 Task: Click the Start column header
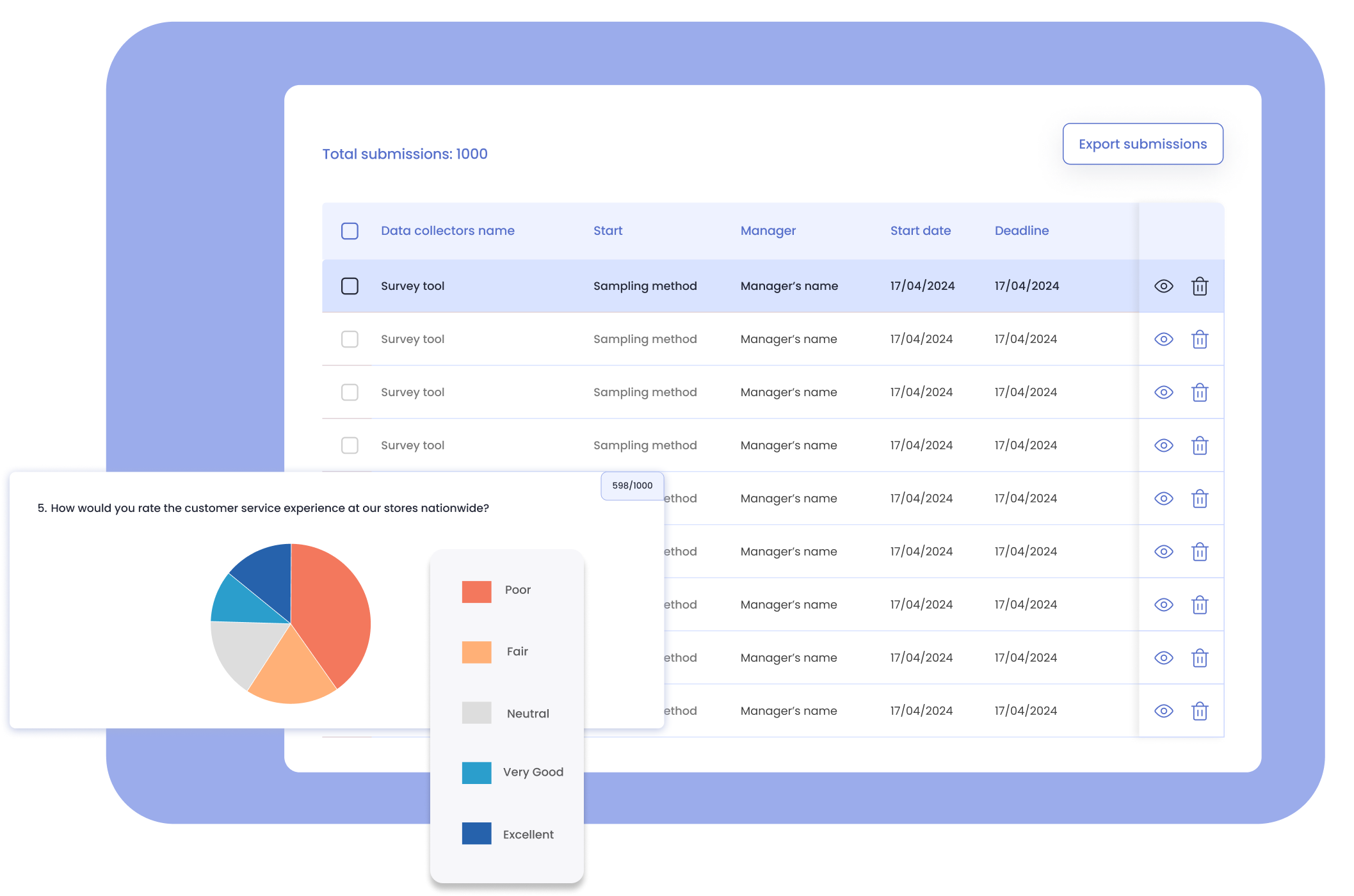pyautogui.click(x=608, y=231)
